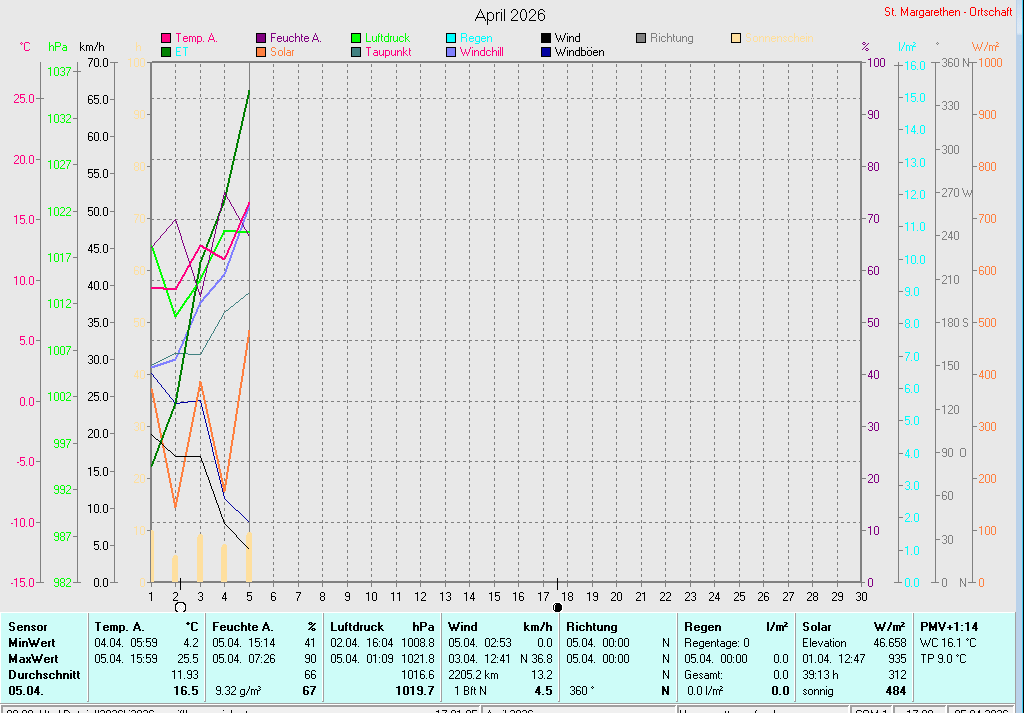Click the cyan Regen legend square
Viewport: 1024px width, 713px height.
tap(451, 38)
